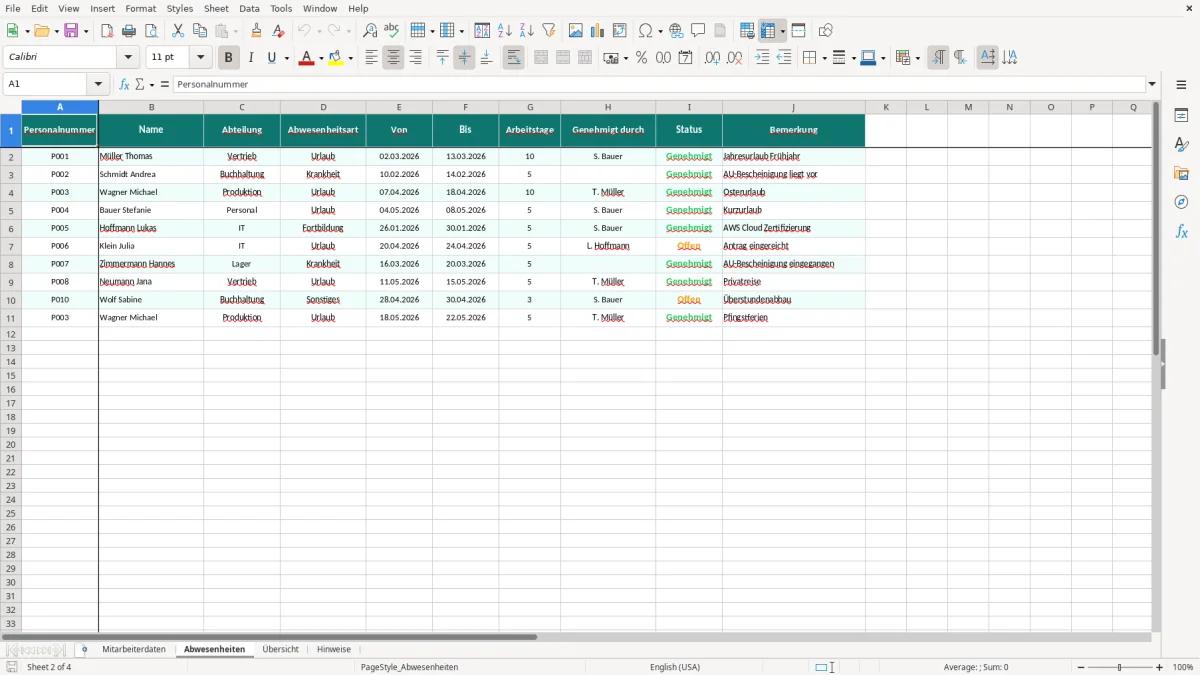The width and height of the screenshot is (1200, 675).
Task: Adjust the zoom slider in status bar
Action: coord(1119,667)
